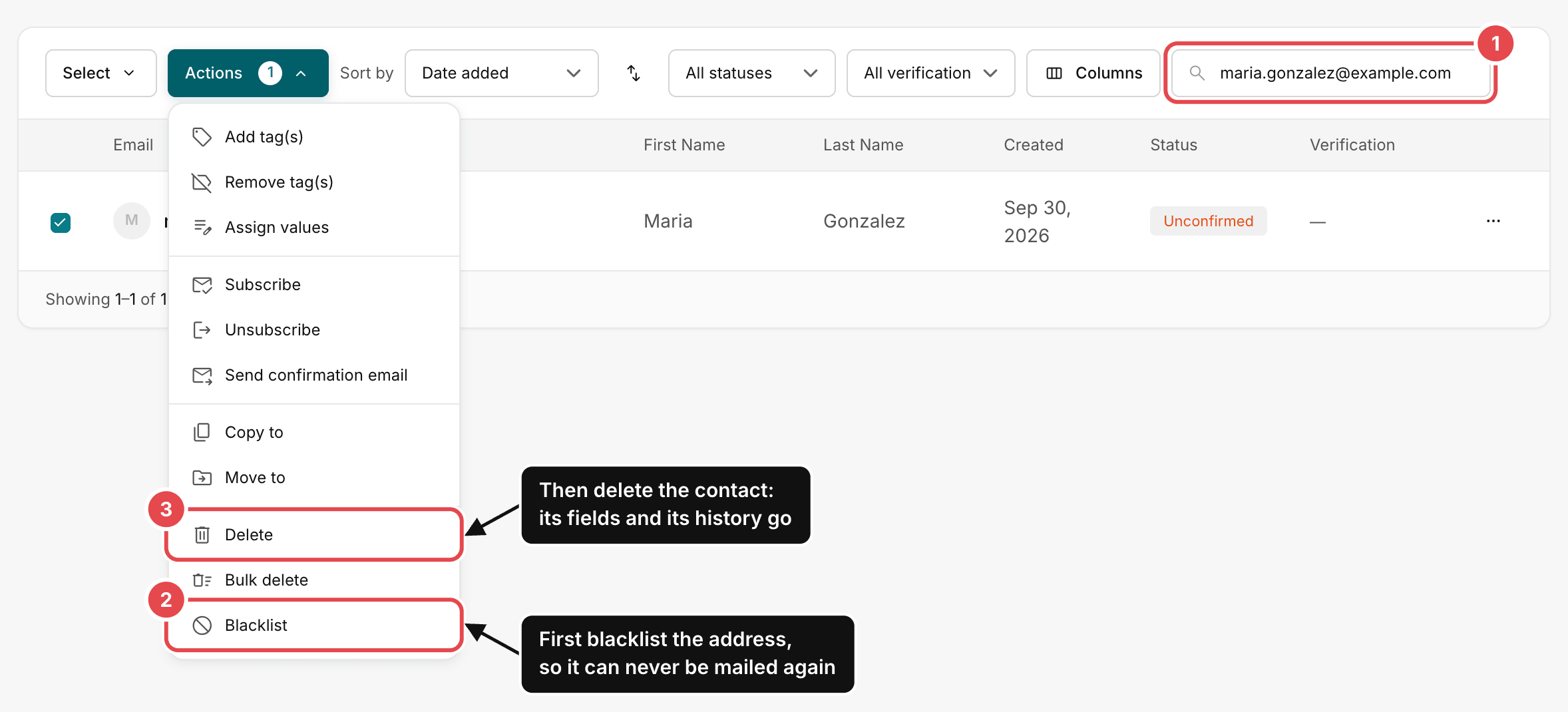Click the Verification column header
The image size is (1568, 712).
tap(1352, 145)
